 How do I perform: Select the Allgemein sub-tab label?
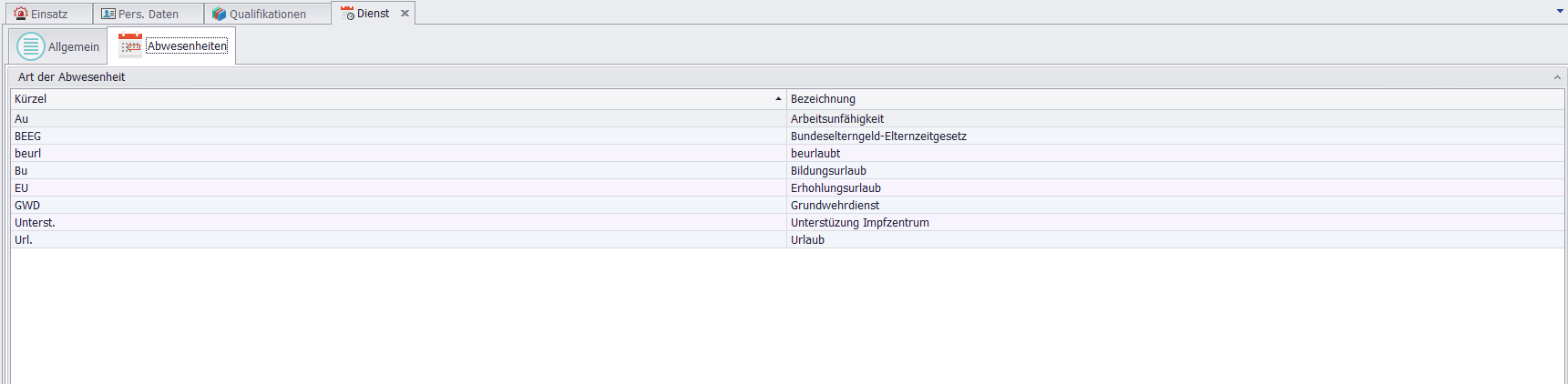tap(74, 47)
